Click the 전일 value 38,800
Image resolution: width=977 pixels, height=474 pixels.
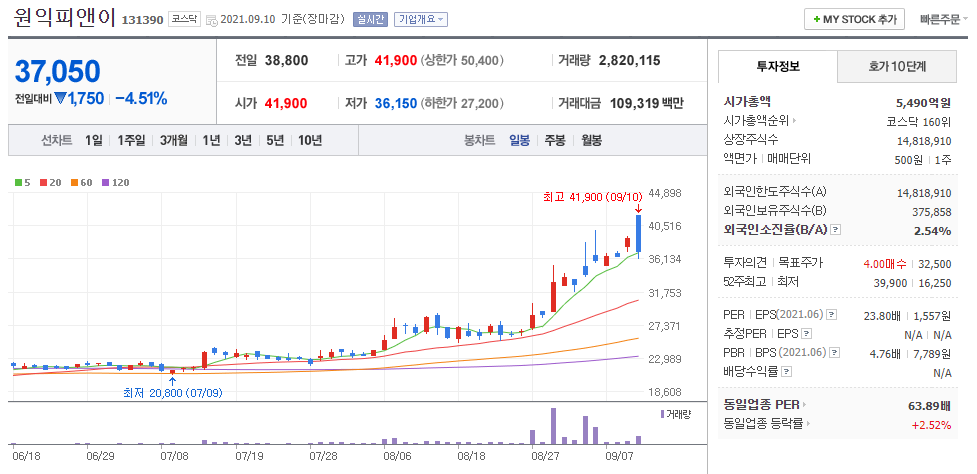[286, 60]
